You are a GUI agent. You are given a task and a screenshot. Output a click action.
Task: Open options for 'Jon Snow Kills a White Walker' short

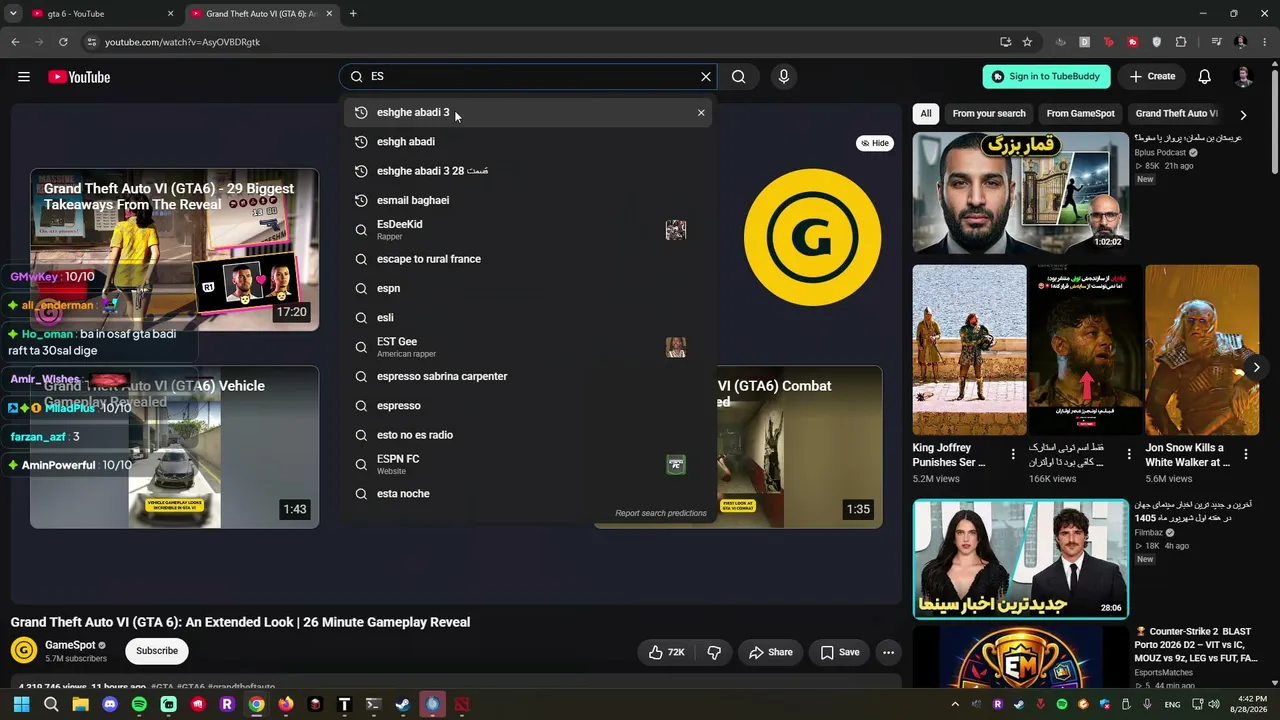click(1246, 455)
